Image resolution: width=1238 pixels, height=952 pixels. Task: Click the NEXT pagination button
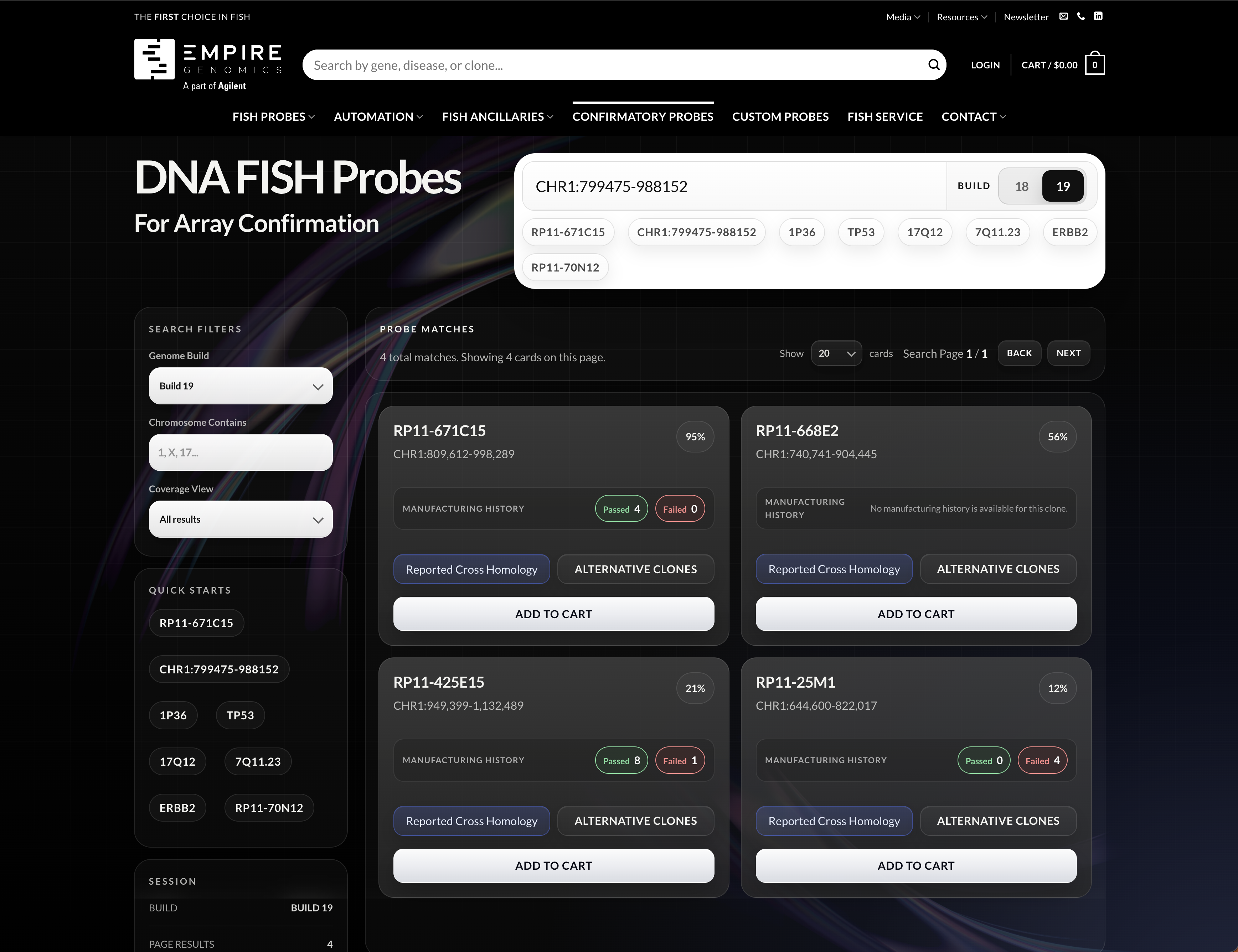coord(1068,353)
